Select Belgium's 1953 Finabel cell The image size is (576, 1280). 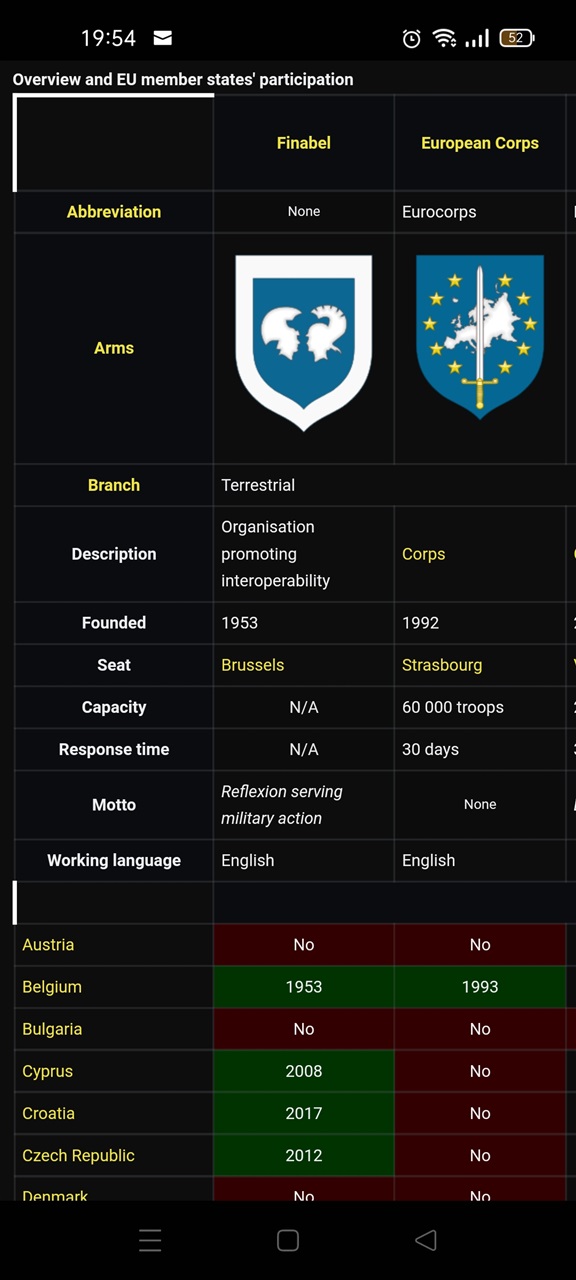pos(303,987)
